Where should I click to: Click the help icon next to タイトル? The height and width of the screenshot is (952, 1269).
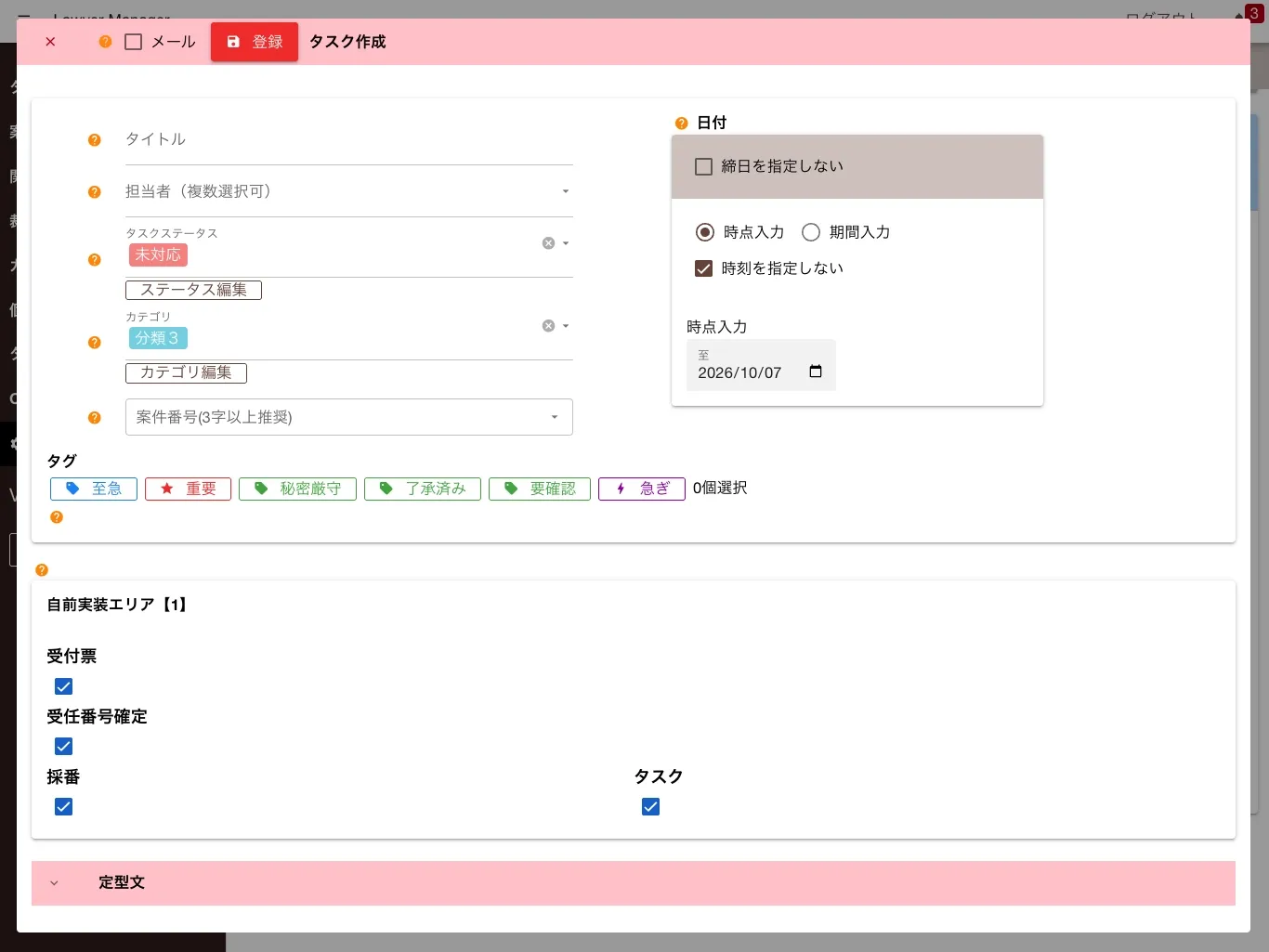(94, 140)
